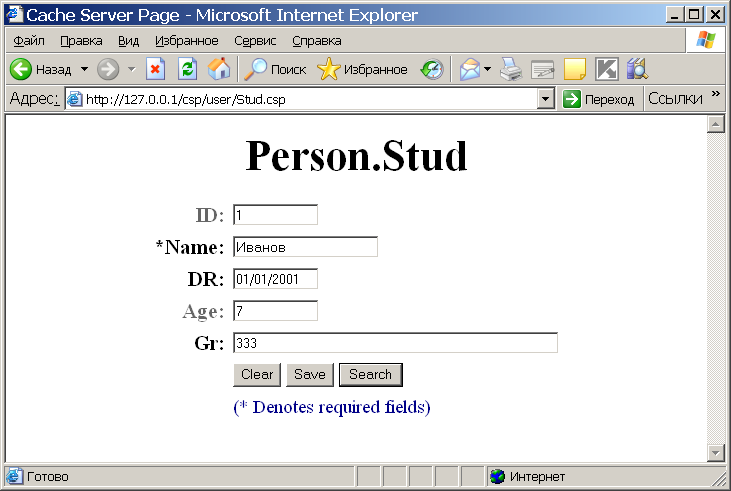Click the Name field containing Иванов
The height and width of the screenshot is (491, 731).
(x=305, y=247)
